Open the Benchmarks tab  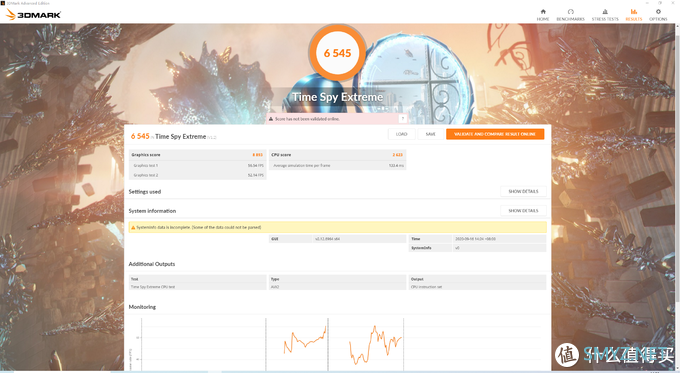pyautogui.click(x=570, y=15)
